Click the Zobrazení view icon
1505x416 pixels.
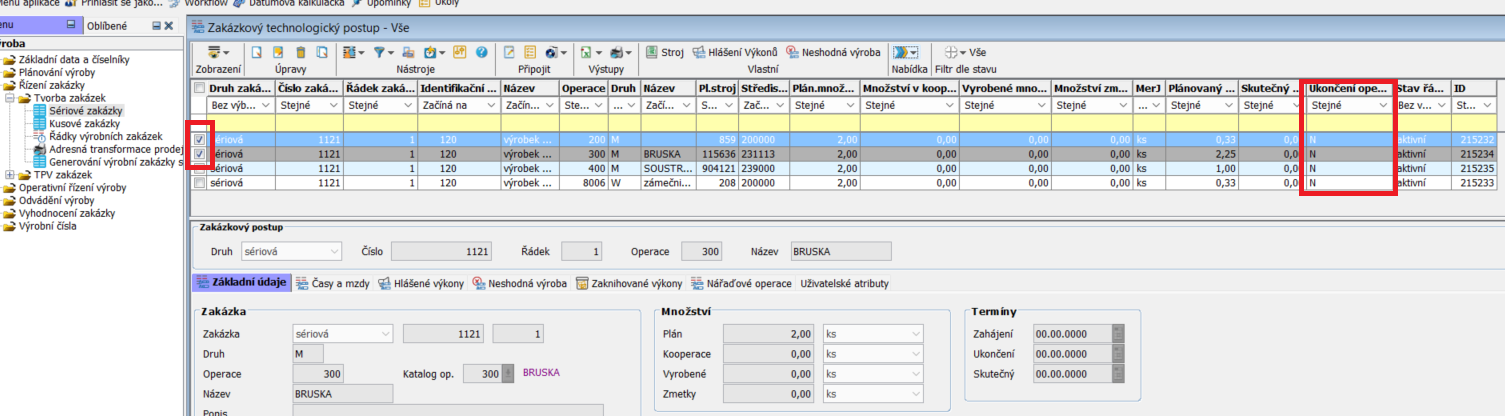216,52
